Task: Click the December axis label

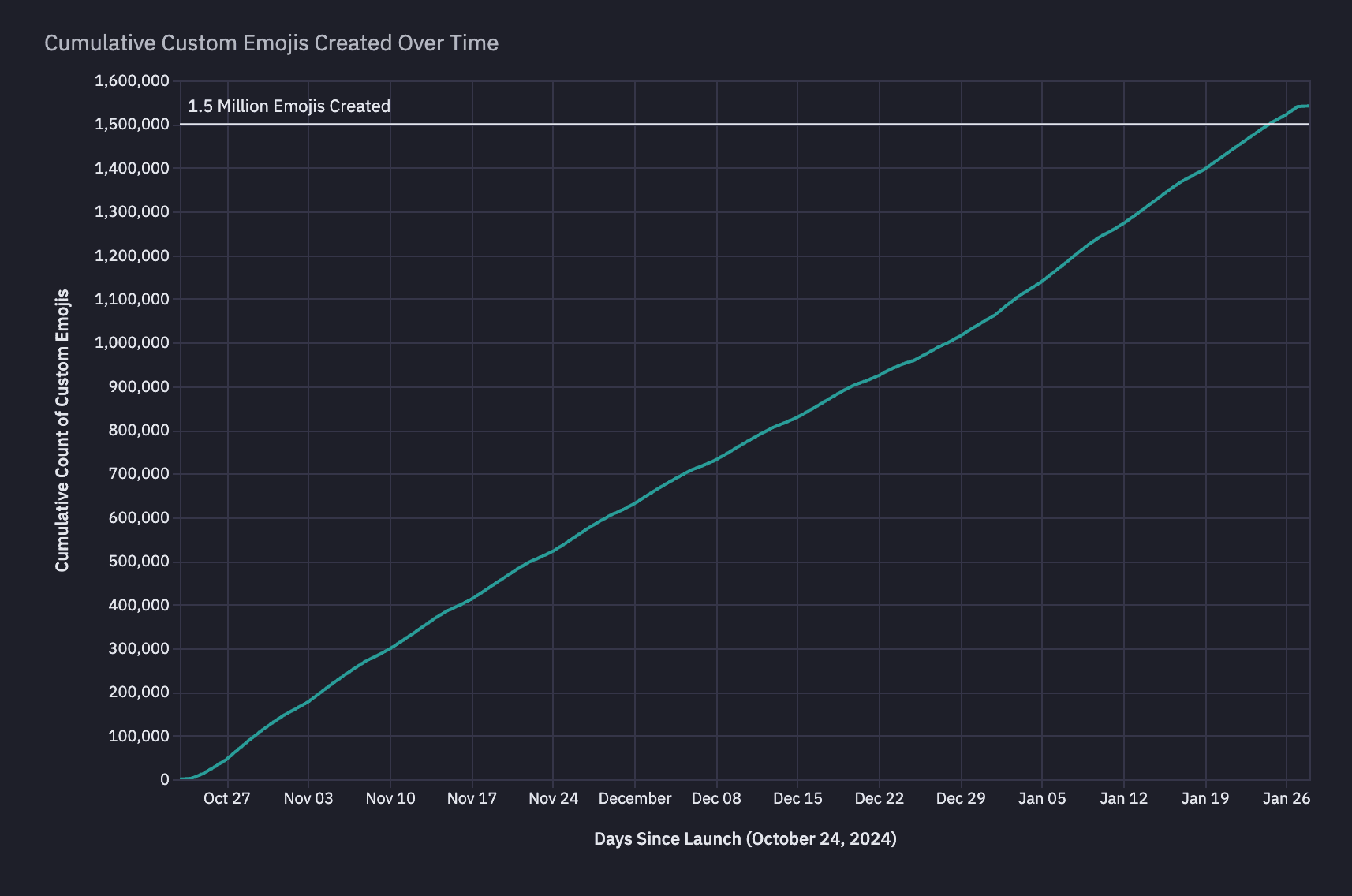Action: 635,798
